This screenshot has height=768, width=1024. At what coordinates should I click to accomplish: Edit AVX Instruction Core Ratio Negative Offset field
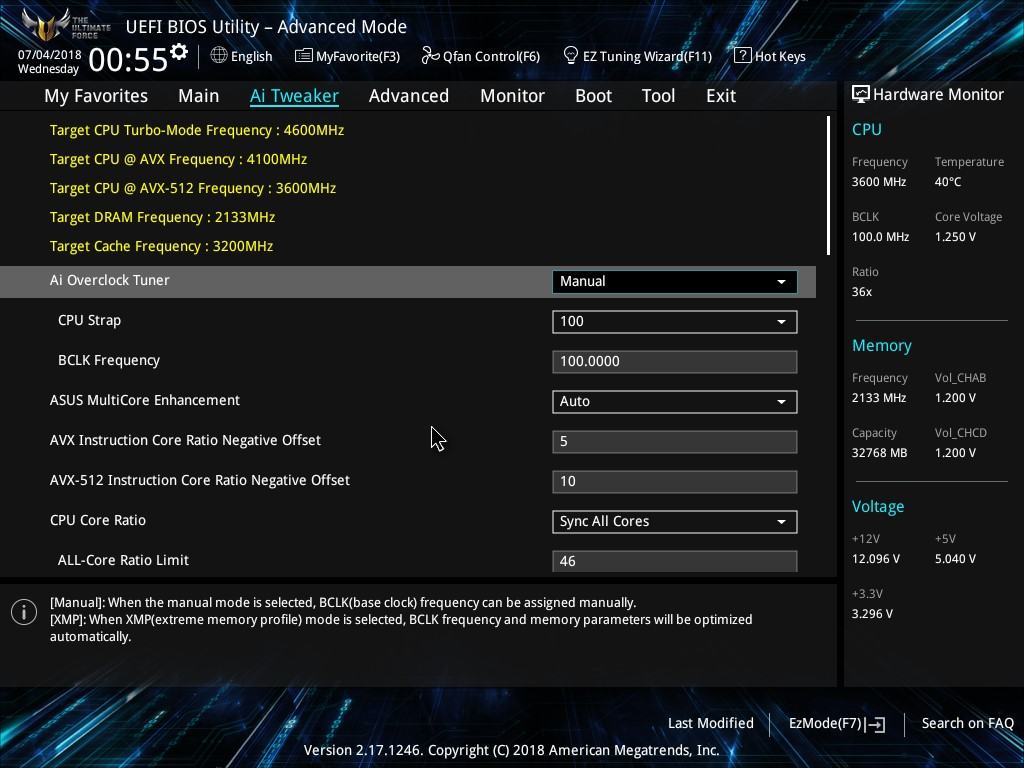point(675,441)
